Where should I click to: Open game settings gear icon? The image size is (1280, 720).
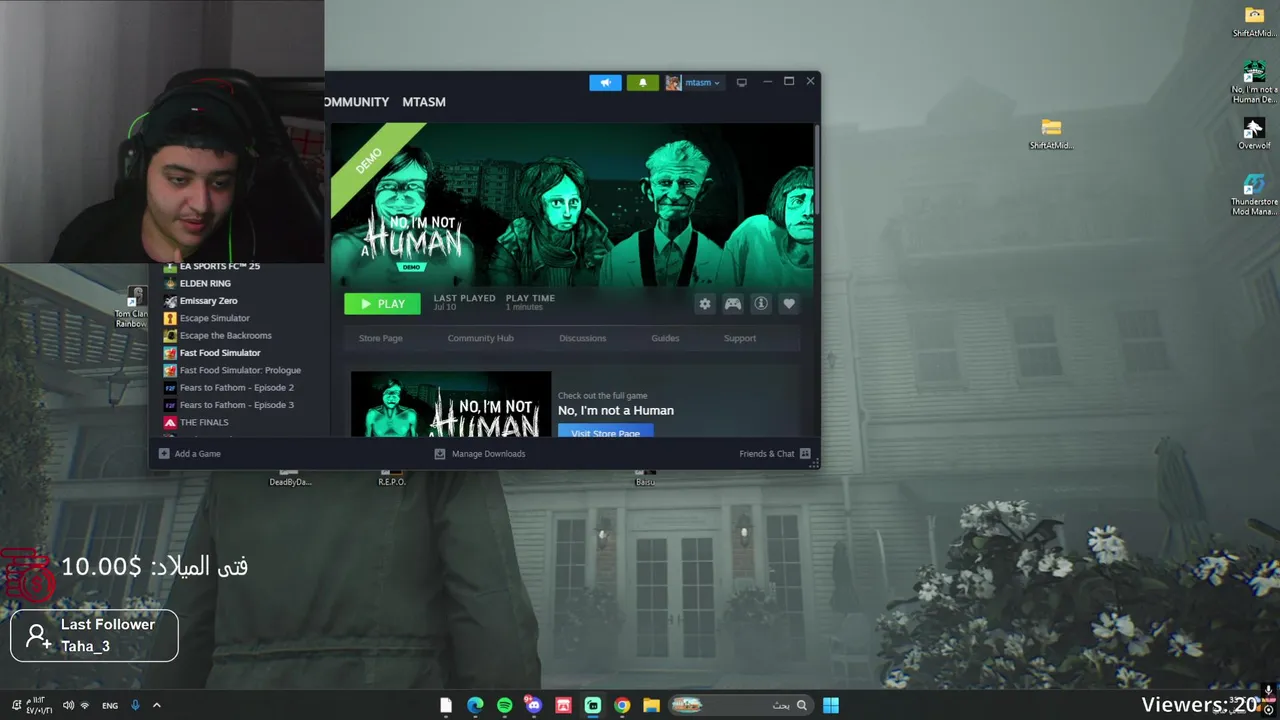[x=705, y=304]
